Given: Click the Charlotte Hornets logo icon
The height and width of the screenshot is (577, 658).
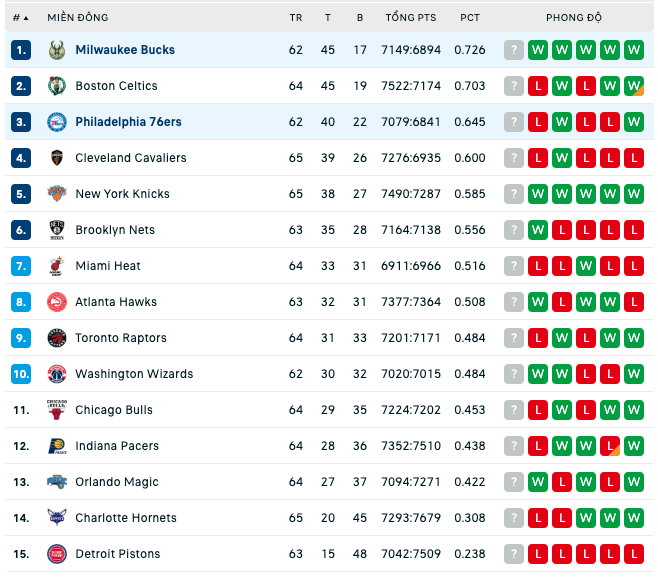Looking at the screenshot, I should (57, 518).
